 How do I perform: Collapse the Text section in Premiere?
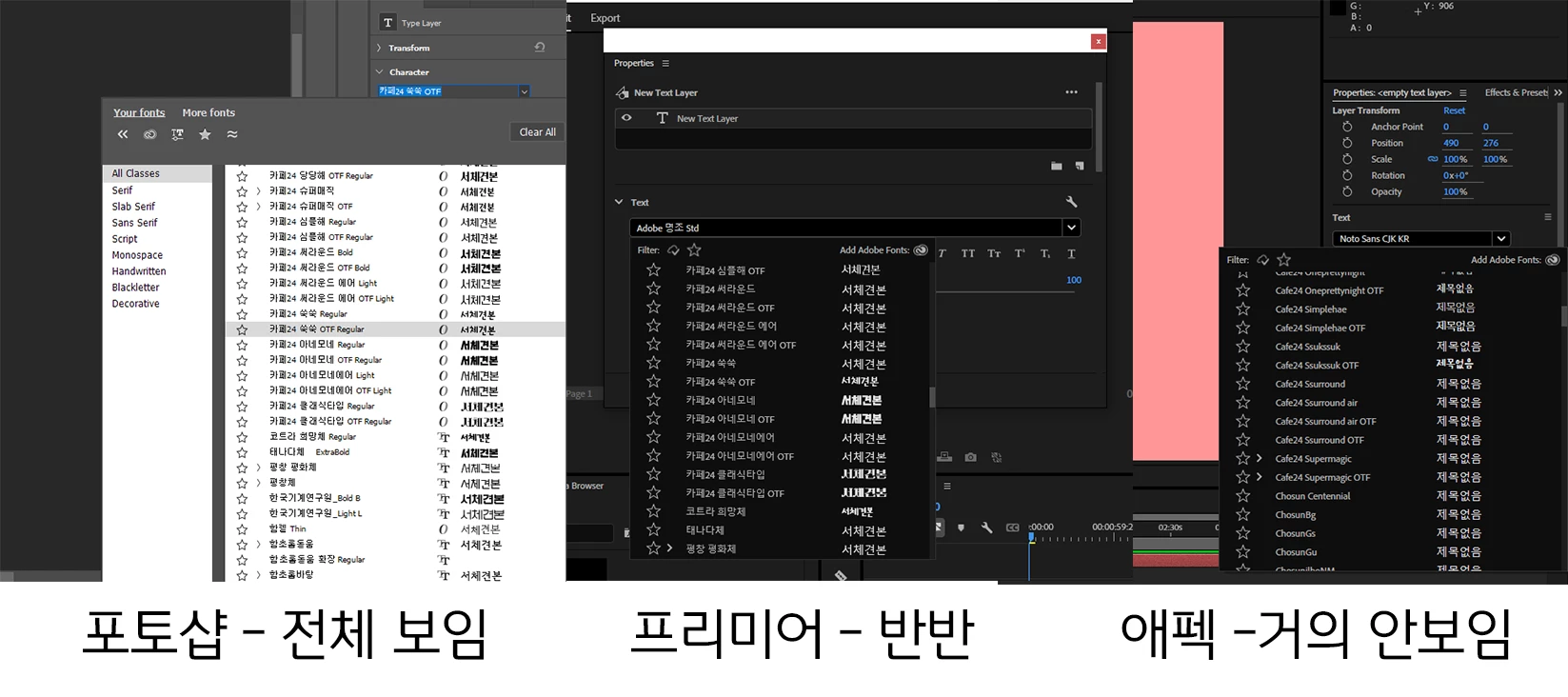(x=619, y=202)
